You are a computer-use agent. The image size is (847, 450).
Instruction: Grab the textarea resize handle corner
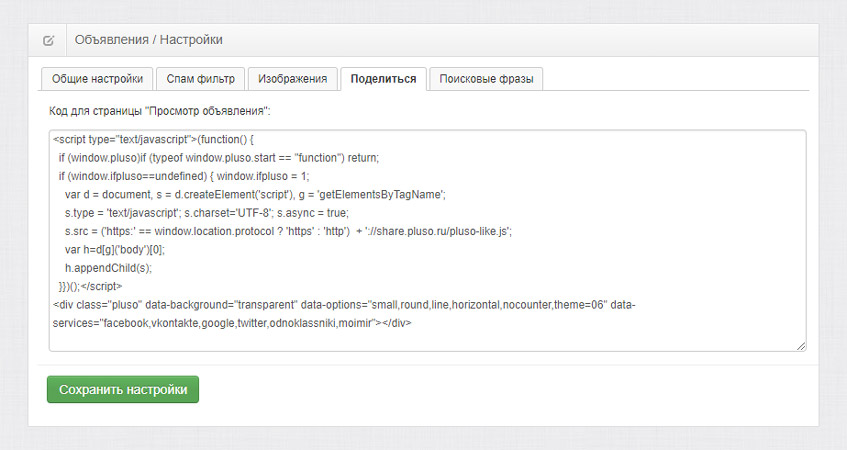801,346
